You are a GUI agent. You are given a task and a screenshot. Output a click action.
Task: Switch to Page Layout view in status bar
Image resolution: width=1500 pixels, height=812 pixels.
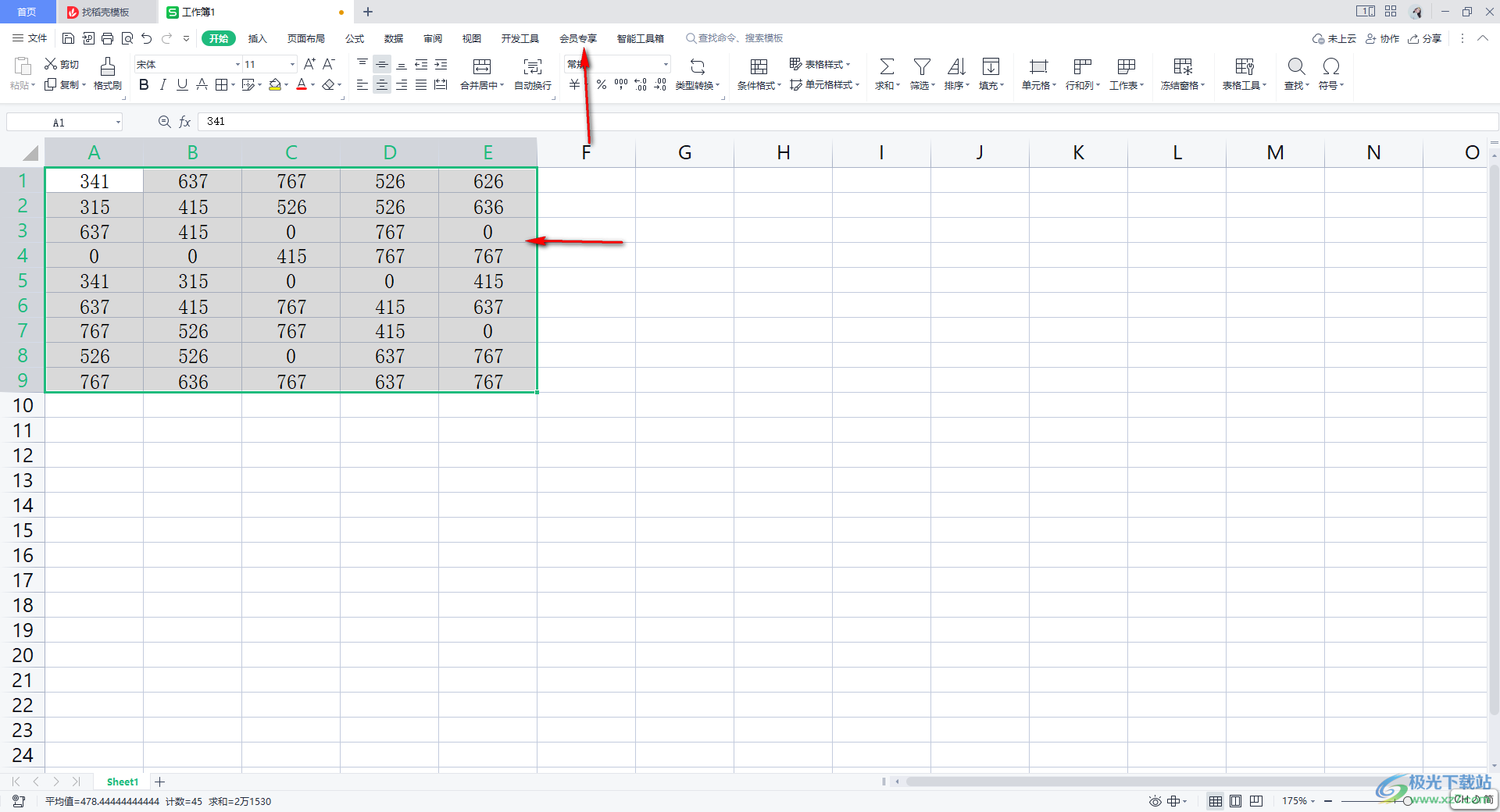(x=1235, y=801)
